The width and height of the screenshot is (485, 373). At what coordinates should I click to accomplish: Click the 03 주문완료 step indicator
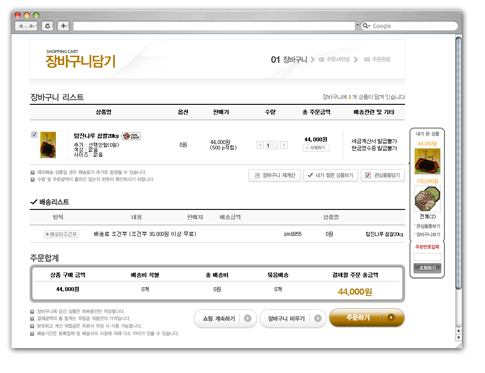coord(377,59)
